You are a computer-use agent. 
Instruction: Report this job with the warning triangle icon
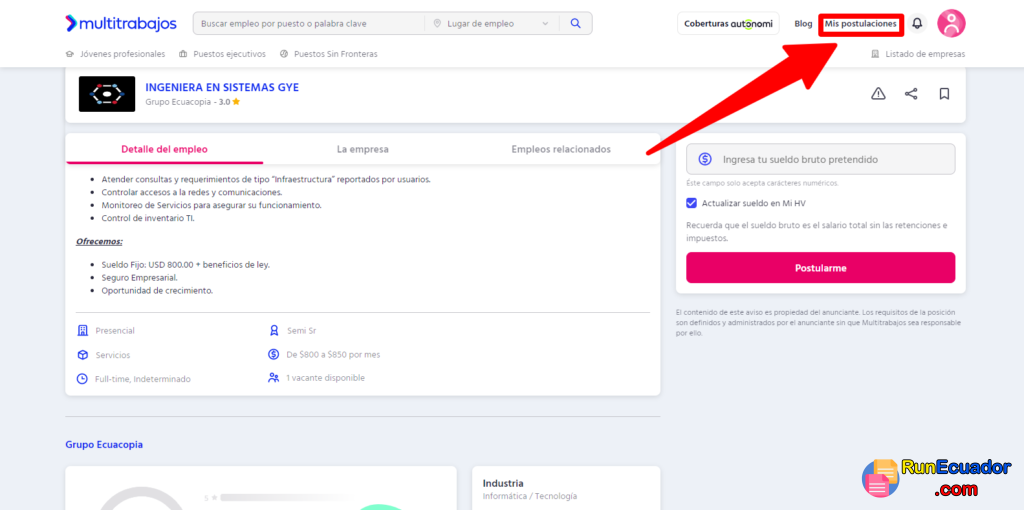point(878,94)
